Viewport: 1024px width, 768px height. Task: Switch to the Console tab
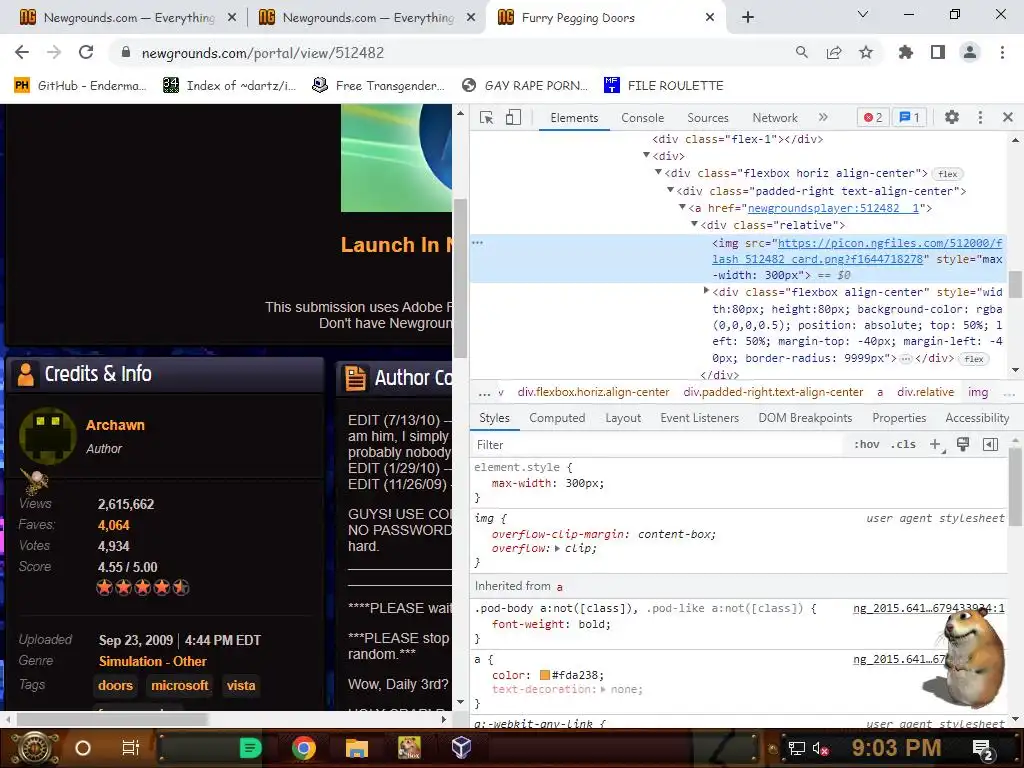tap(643, 118)
